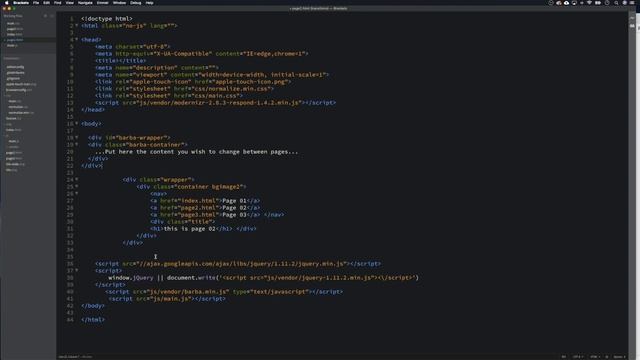Open the Debug menu
The height and width of the screenshot is (360, 640).
coord(136,2)
